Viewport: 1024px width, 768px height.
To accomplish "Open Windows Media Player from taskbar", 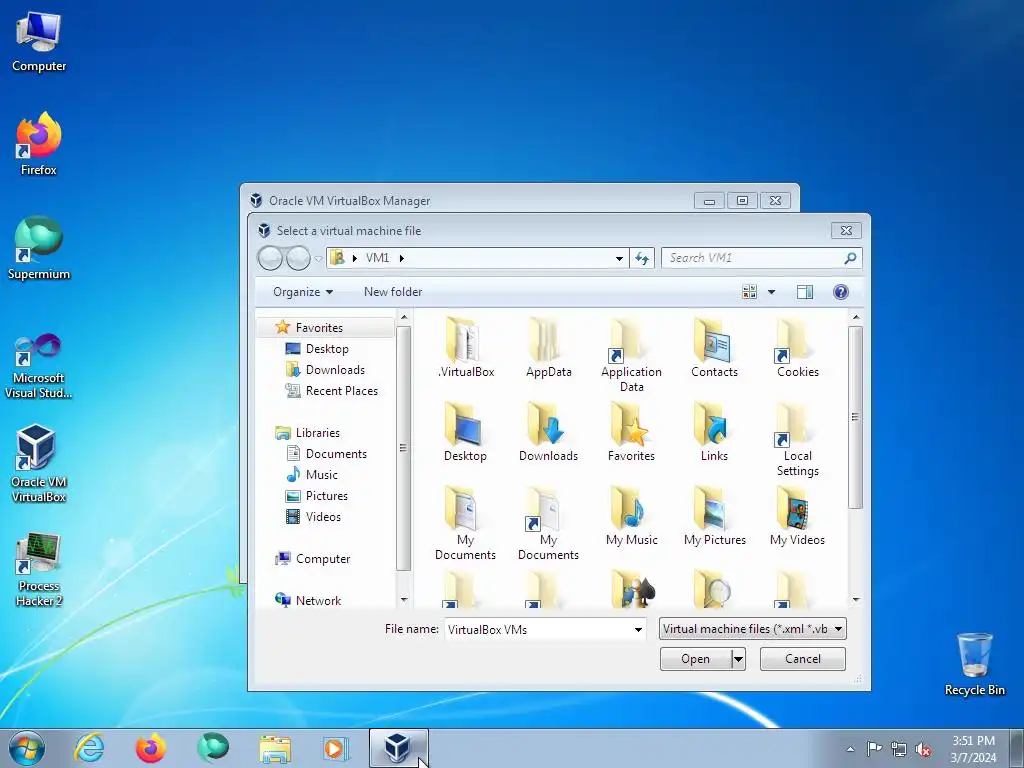I will pos(336,748).
